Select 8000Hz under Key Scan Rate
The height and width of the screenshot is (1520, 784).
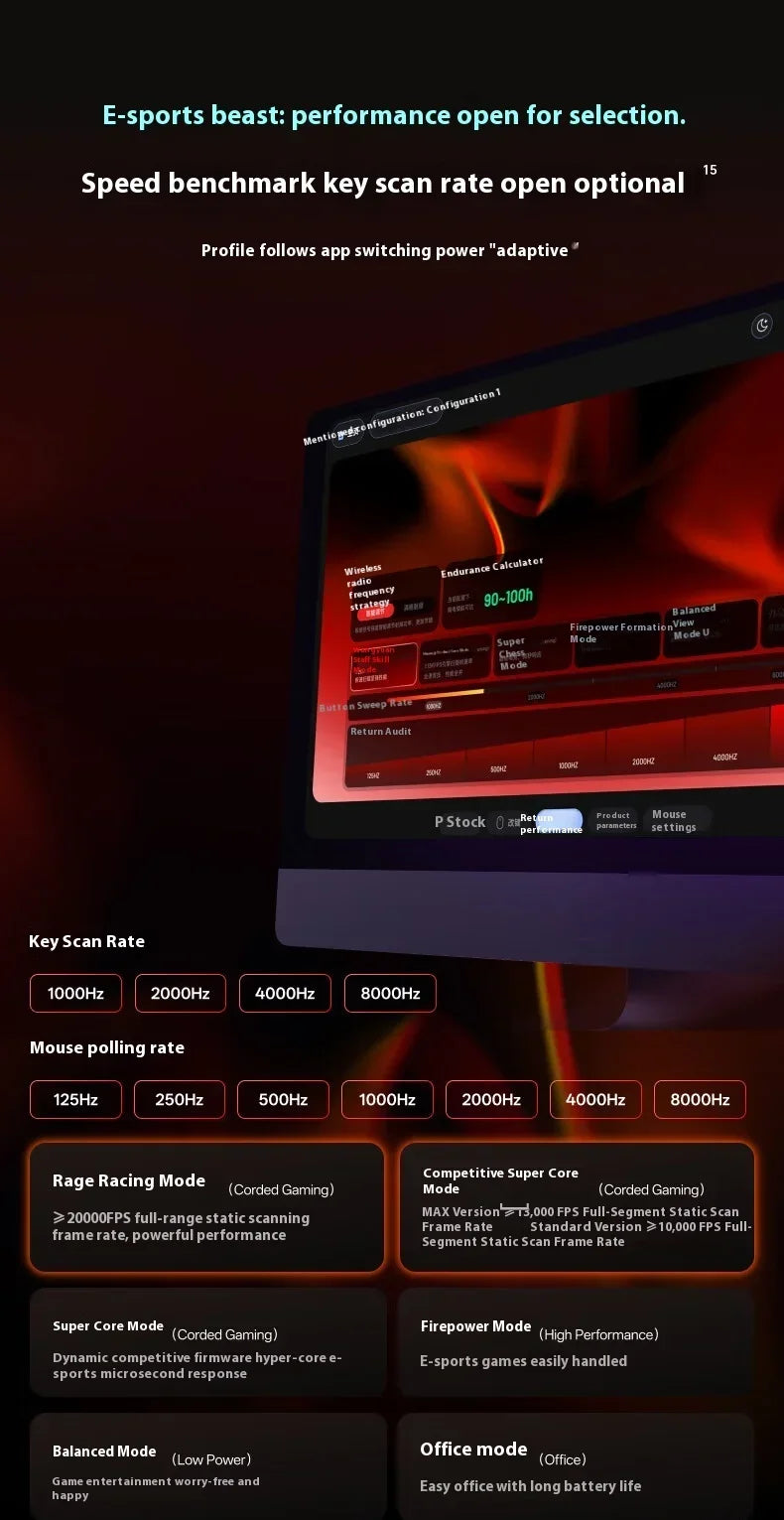pyautogui.click(x=390, y=993)
